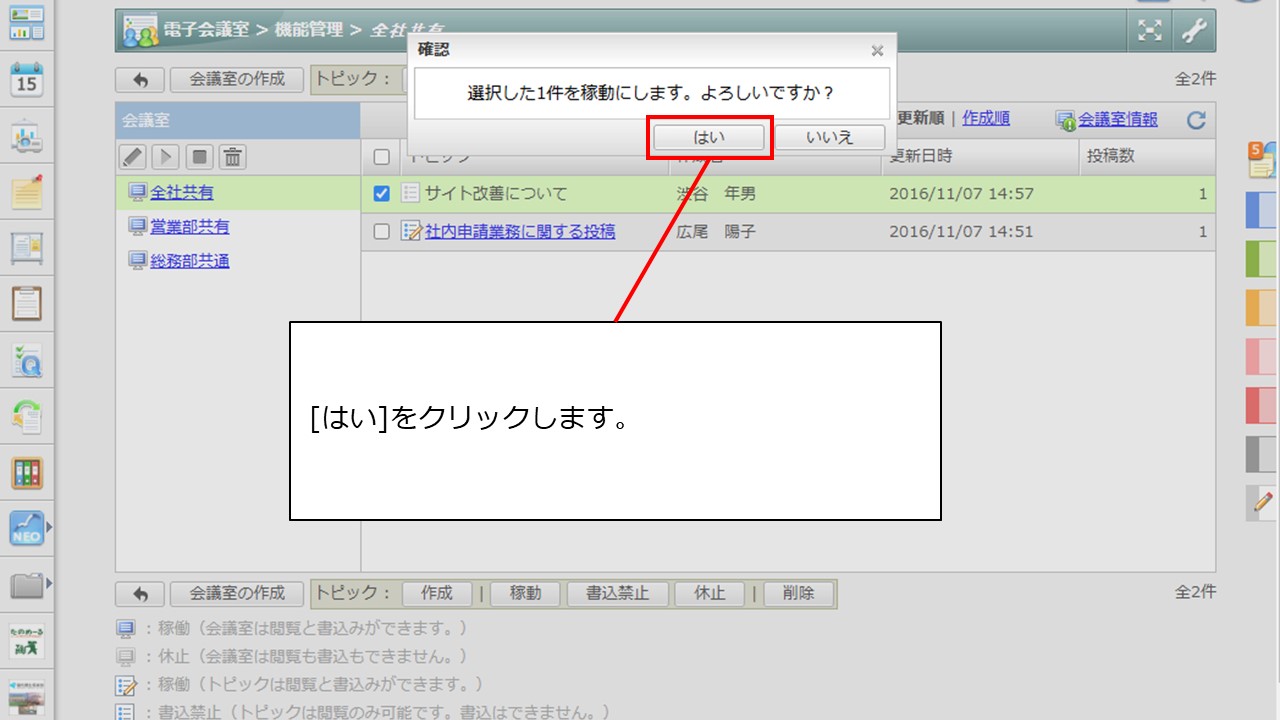Viewport: 1280px width, 720px height.
Task: Click the green color tab on right edge
Action: [x=1261, y=258]
